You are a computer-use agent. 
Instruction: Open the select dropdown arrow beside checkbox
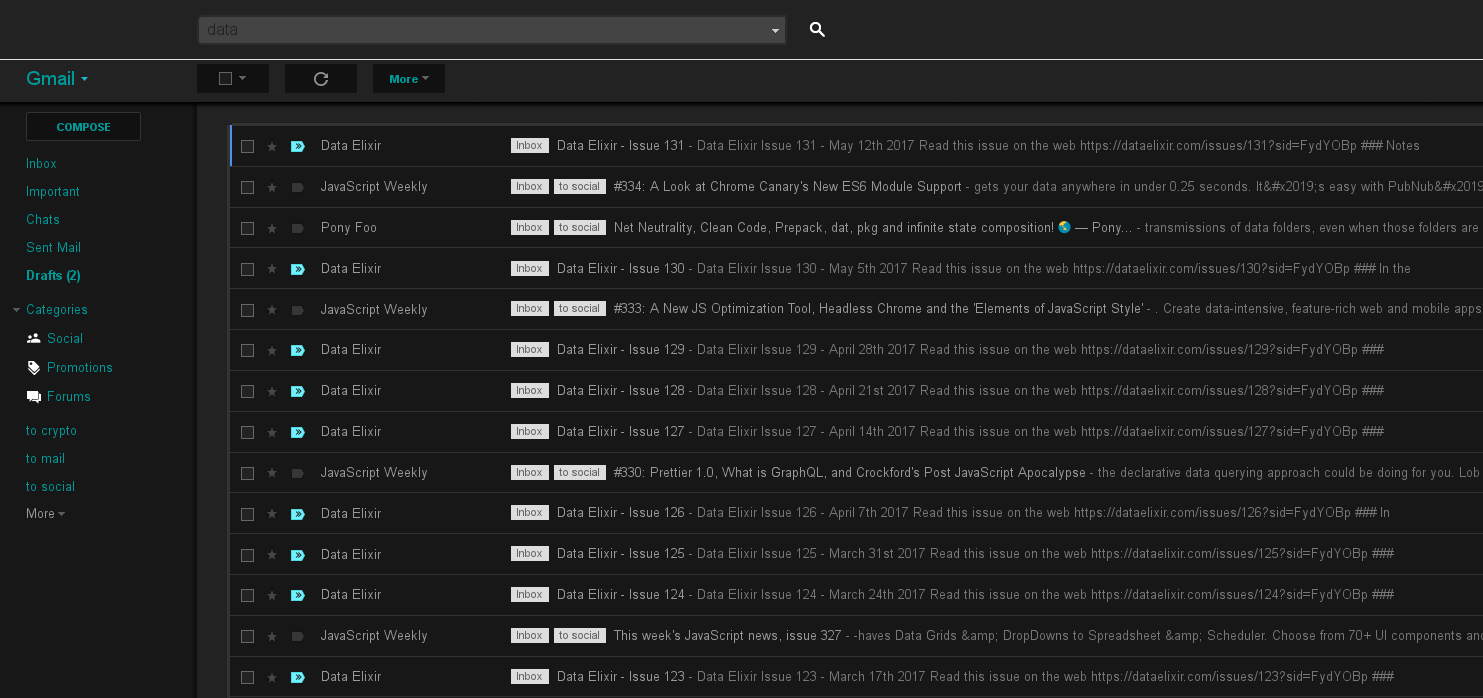click(x=243, y=79)
